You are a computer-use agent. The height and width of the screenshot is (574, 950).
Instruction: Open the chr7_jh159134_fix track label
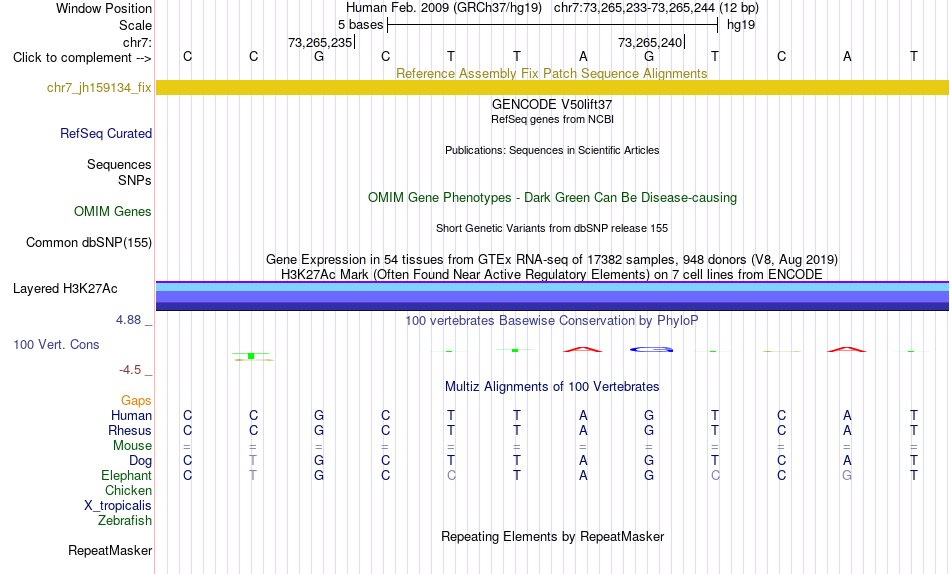[99, 87]
